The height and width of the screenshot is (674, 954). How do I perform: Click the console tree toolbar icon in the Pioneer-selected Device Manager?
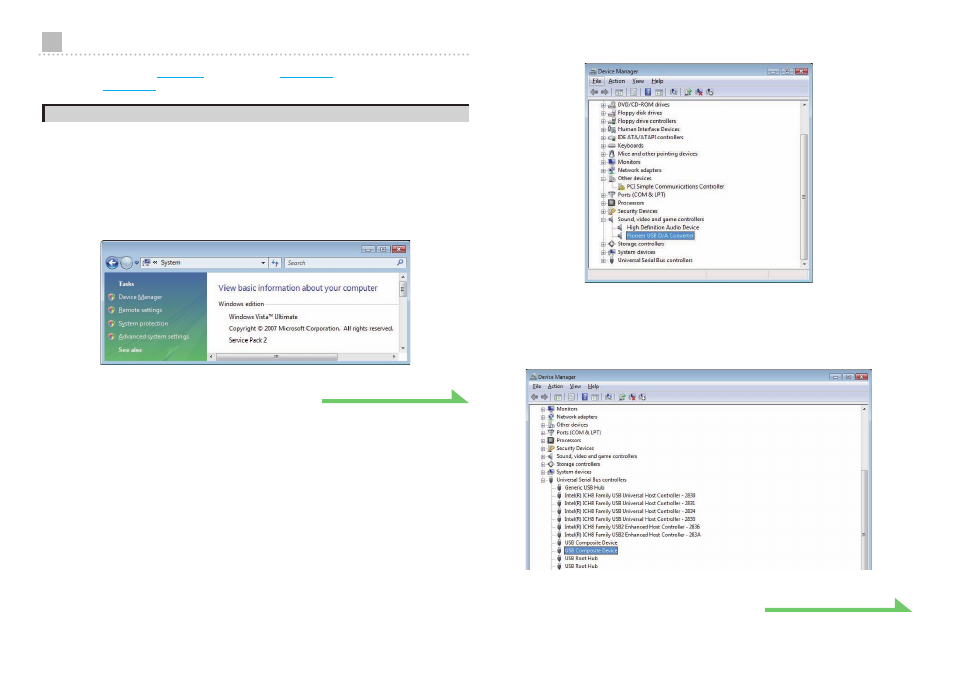(619, 92)
